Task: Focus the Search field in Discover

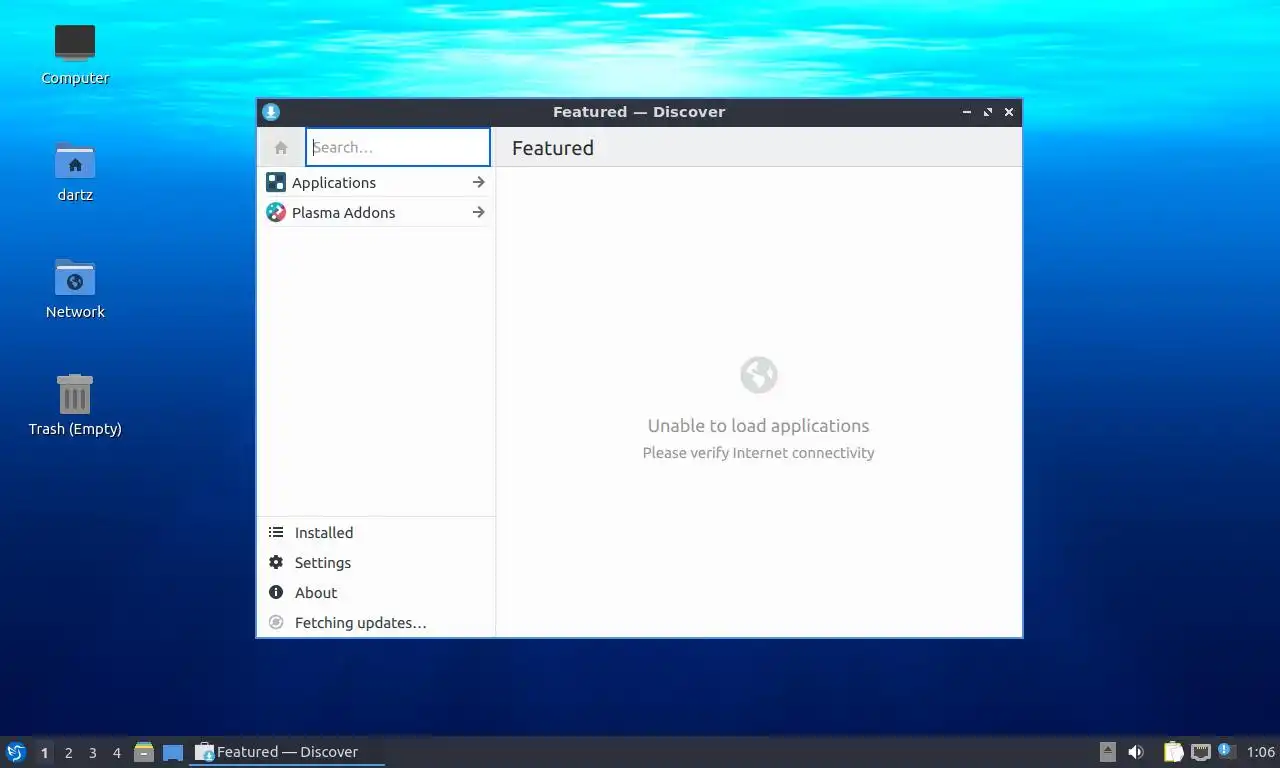Action: 398,147
